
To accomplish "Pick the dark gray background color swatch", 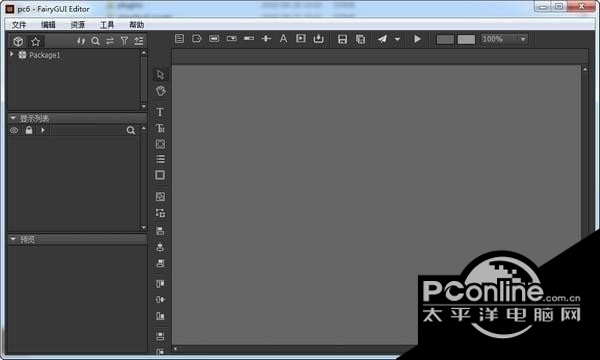I will (x=445, y=39).
